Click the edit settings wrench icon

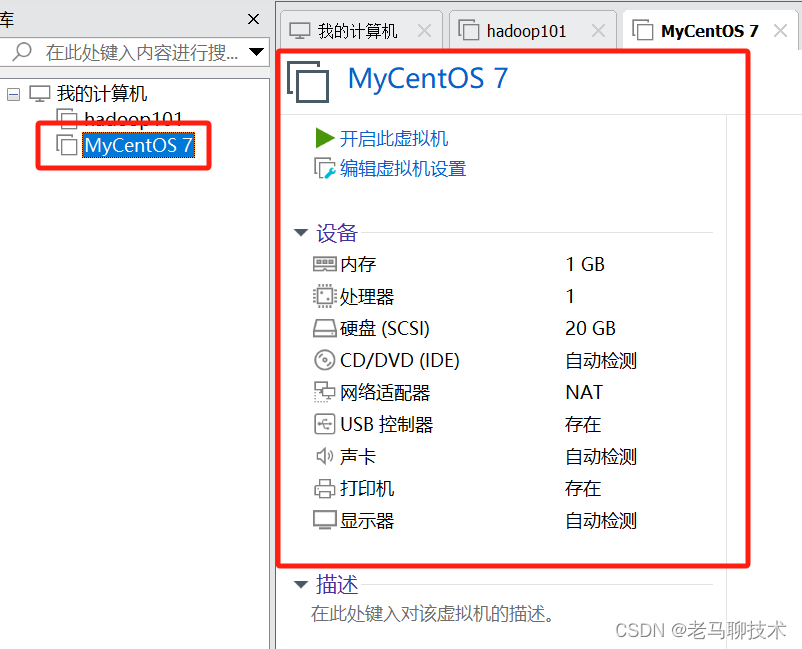(x=324, y=168)
